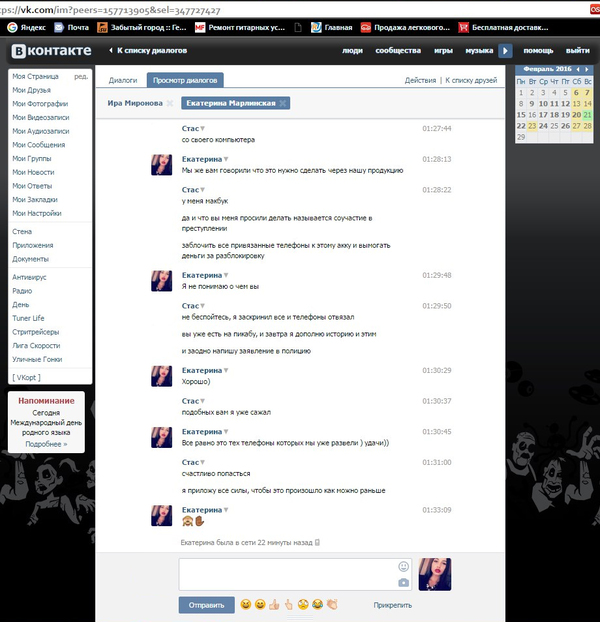This screenshot has width=600, height=622.
Task: Open the emoji picker smiley in message box
Action: (x=403, y=566)
